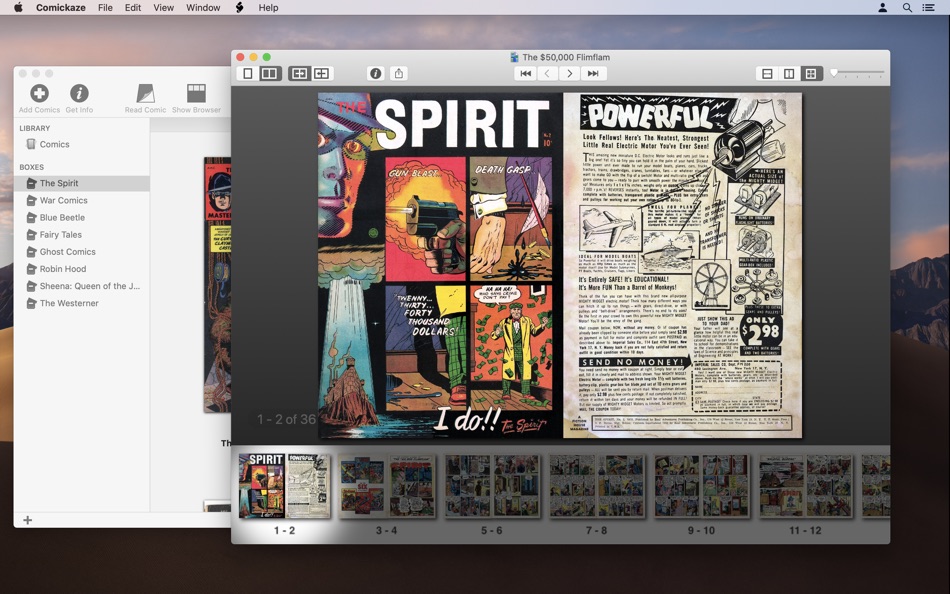Select two-page spread view mode
Screen dimensions: 950x594
(268, 73)
